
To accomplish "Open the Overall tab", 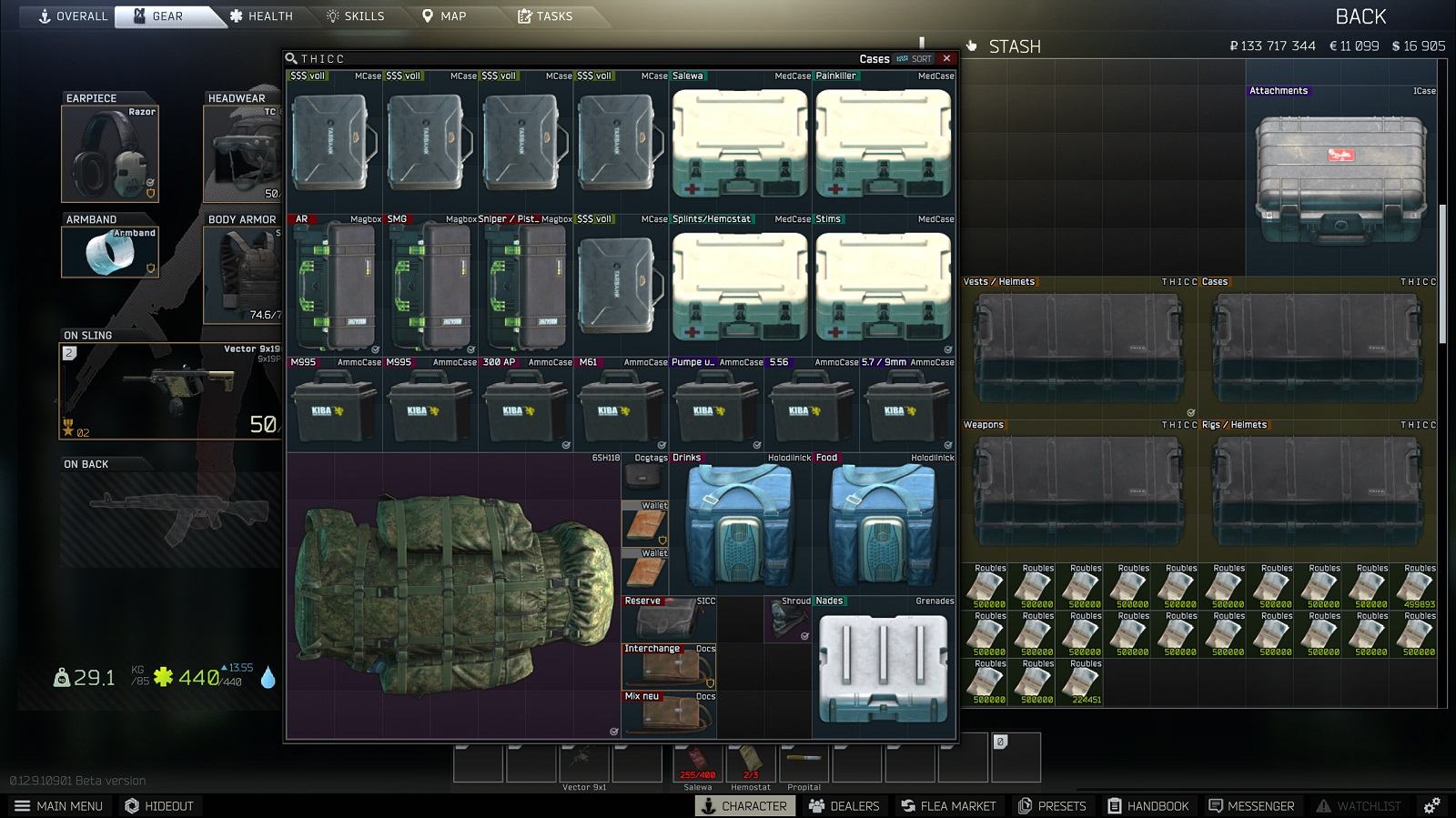I will pos(73,16).
